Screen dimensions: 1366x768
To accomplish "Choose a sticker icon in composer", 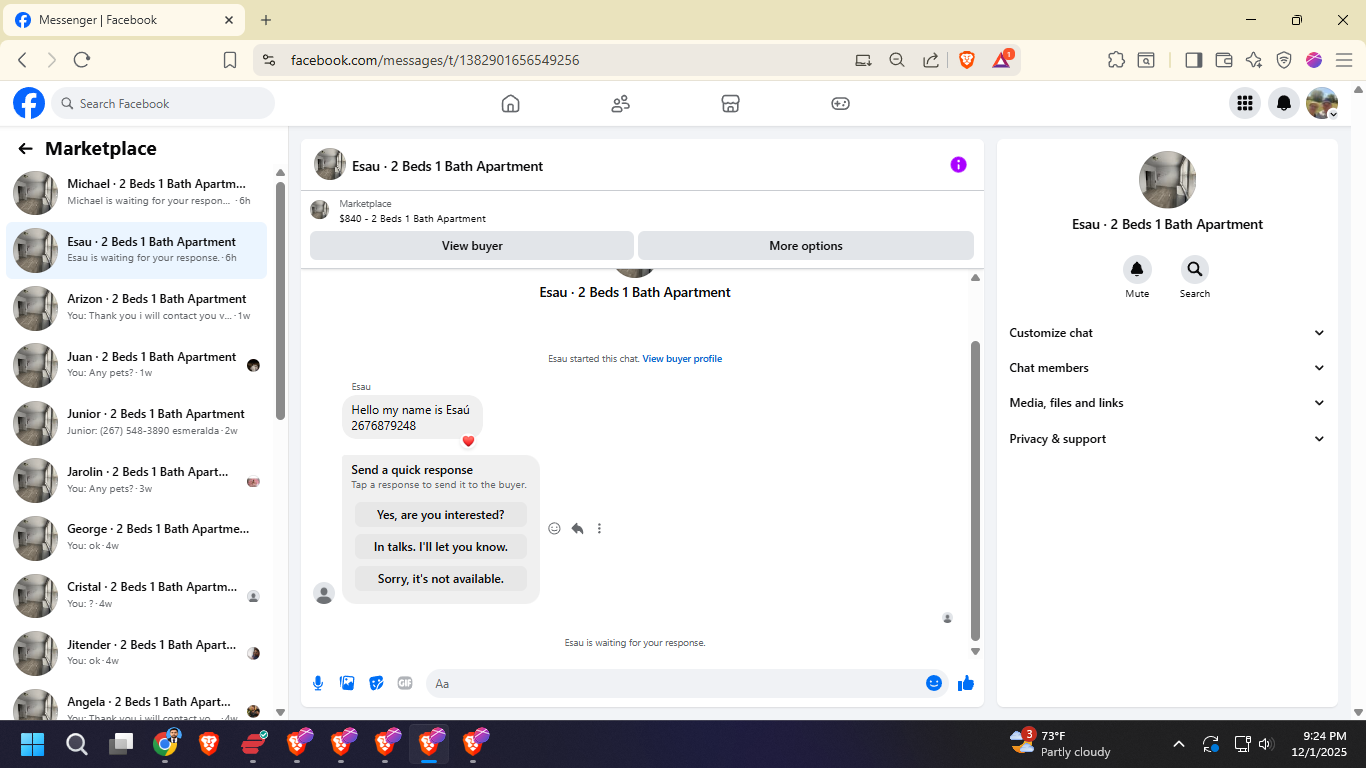I will pyautogui.click(x=376, y=683).
